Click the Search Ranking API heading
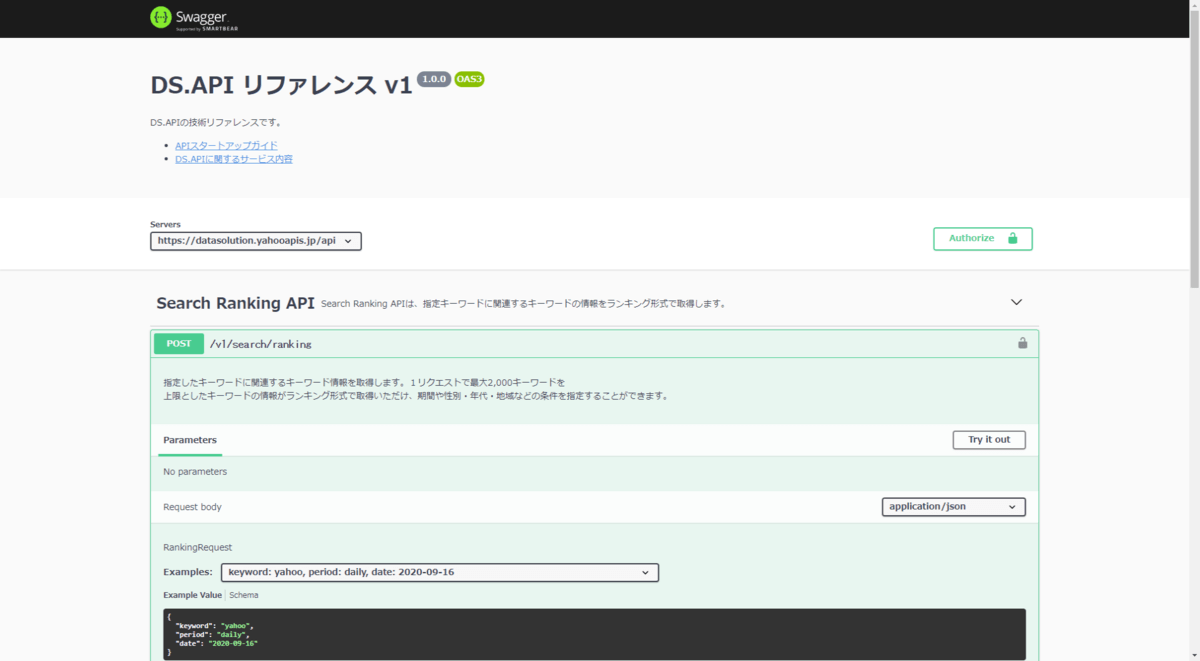The height and width of the screenshot is (661, 1200). (235, 303)
